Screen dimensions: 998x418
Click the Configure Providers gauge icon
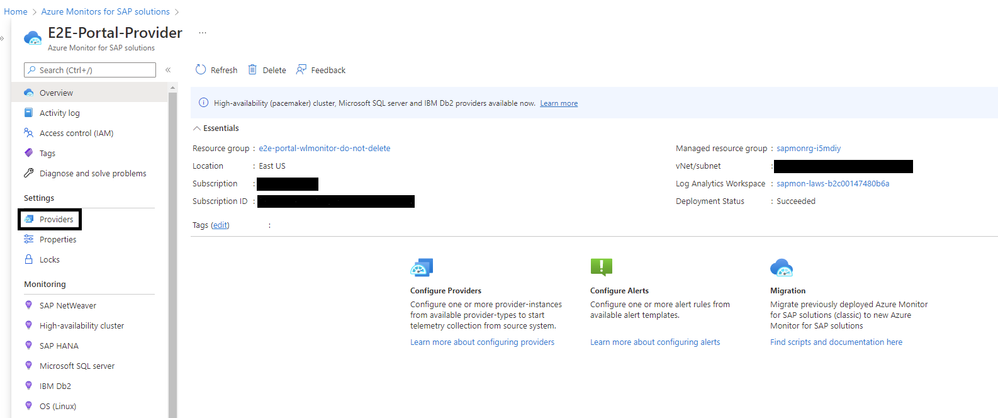[422, 268]
